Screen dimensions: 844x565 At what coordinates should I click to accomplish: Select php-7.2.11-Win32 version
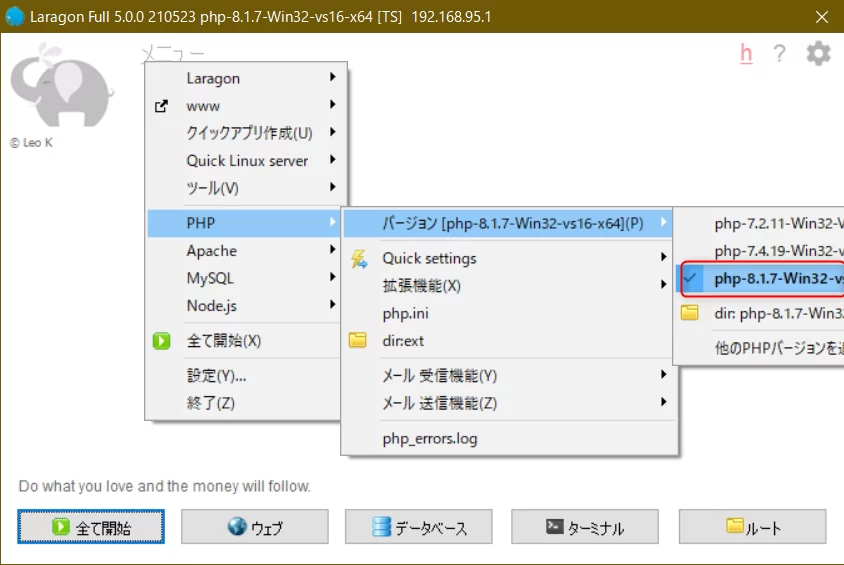coord(760,223)
